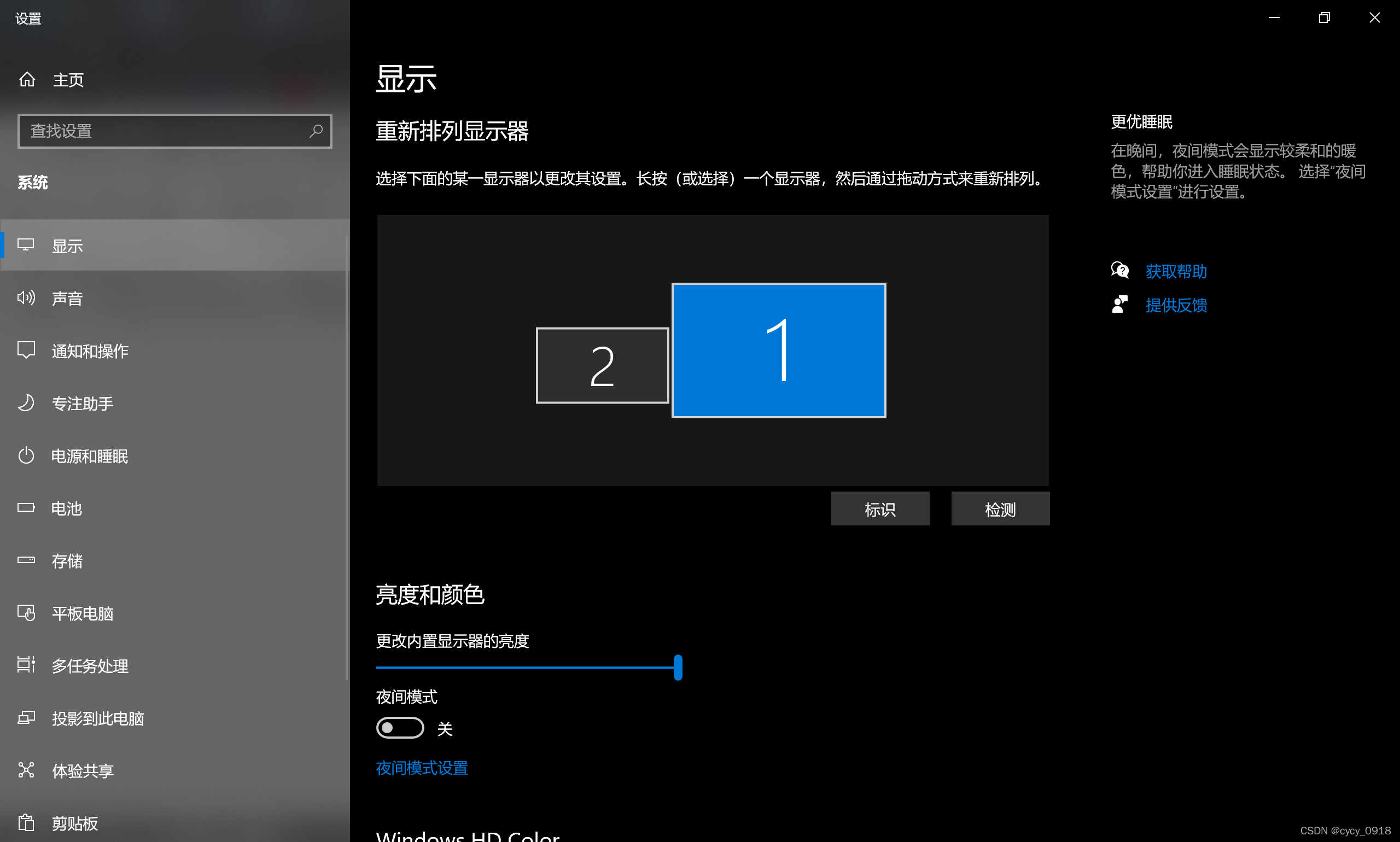Click the Get help chat icon

tap(1119, 271)
